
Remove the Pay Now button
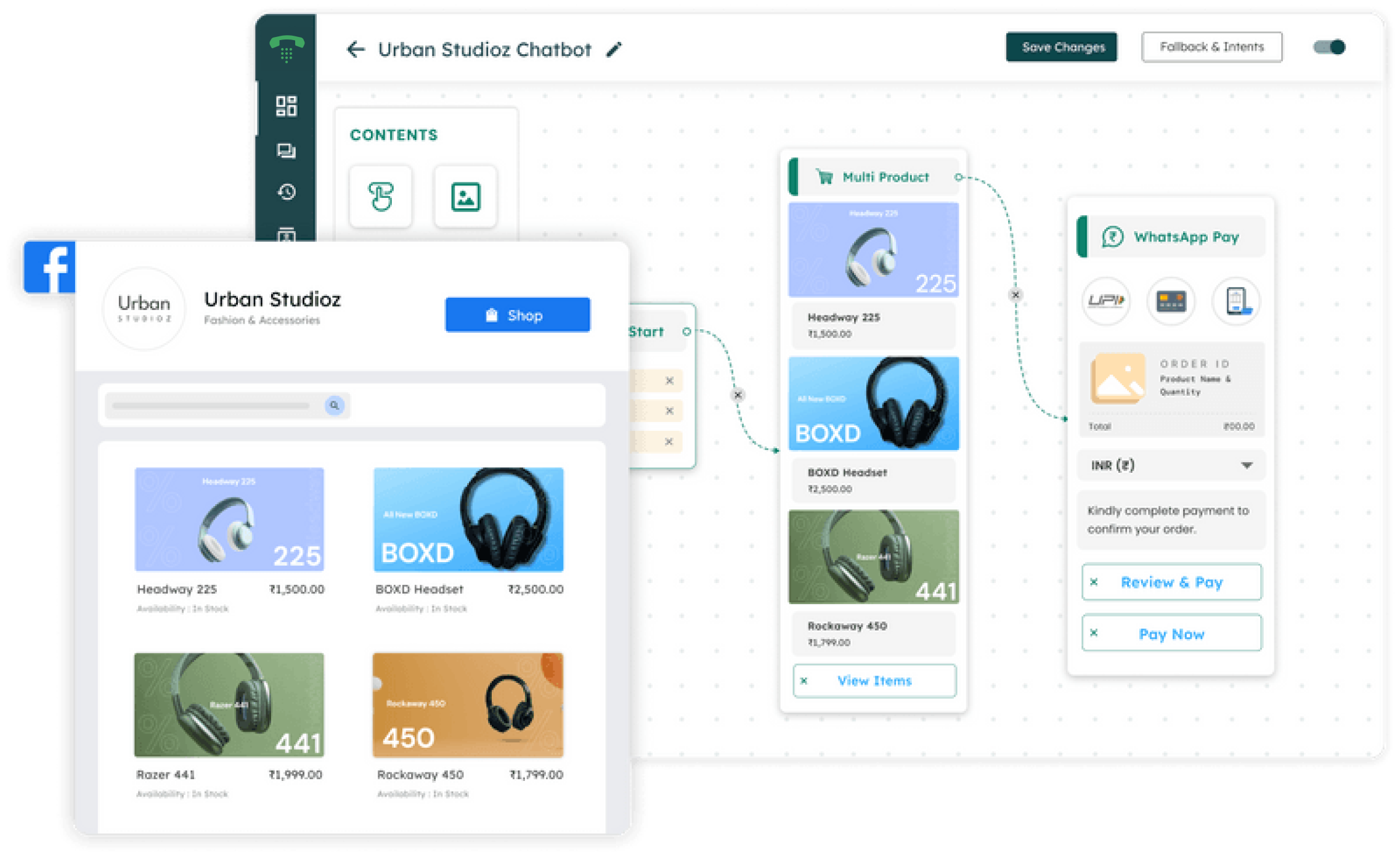(x=1094, y=633)
